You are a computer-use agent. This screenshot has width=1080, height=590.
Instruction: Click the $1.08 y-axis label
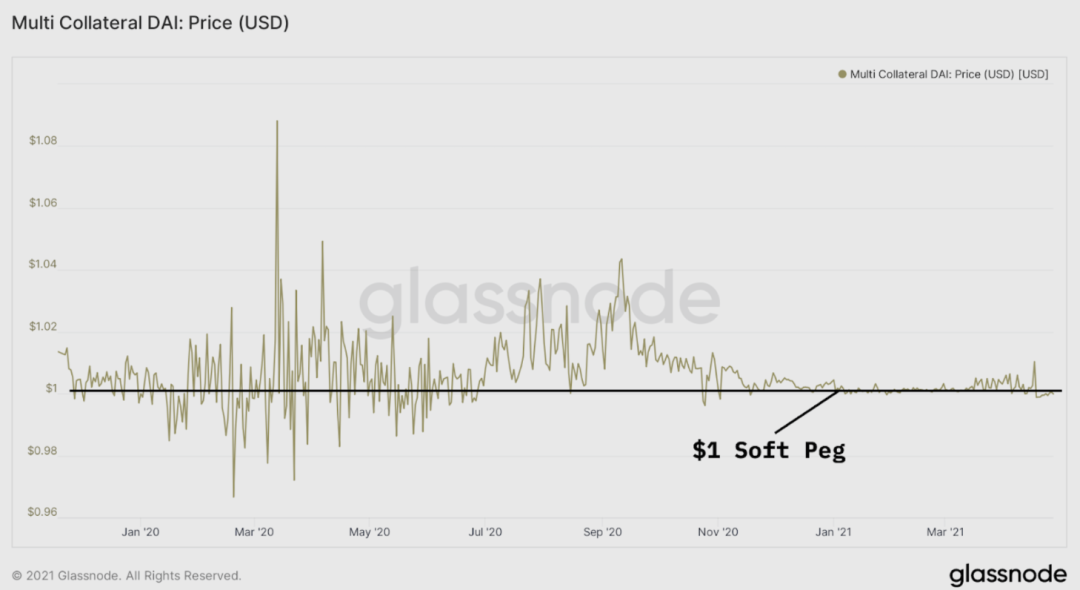(x=43, y=140)
